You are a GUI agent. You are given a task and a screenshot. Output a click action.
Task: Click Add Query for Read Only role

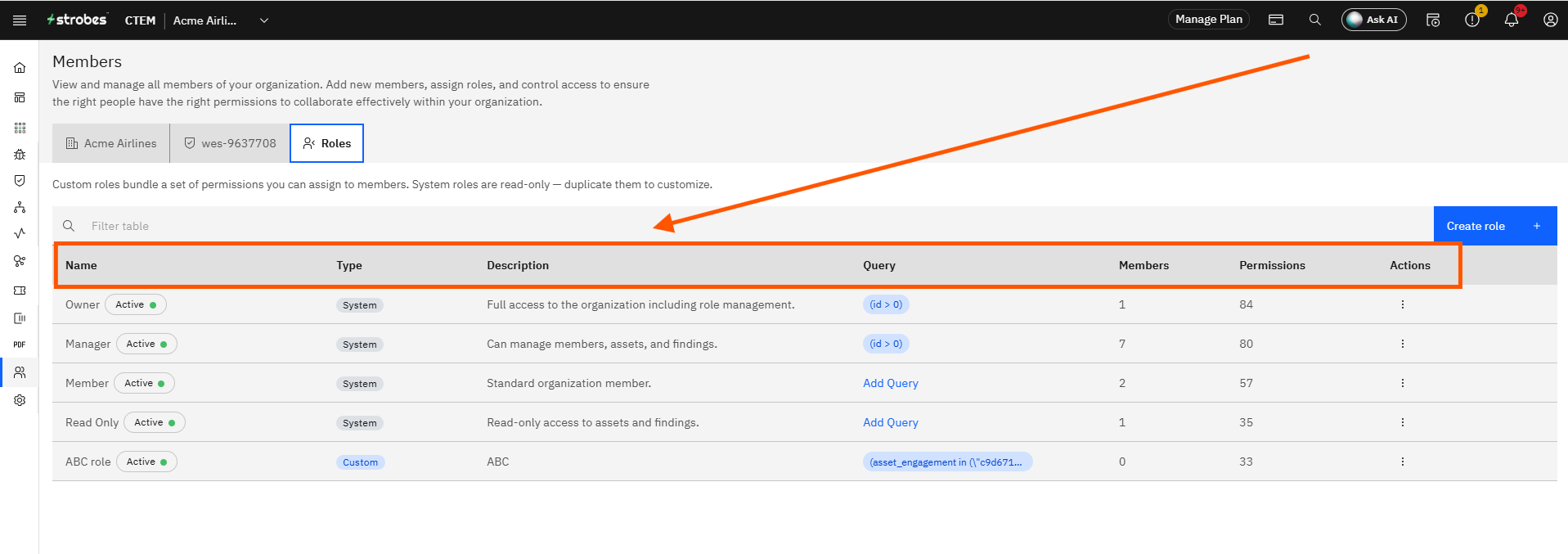pos(891,422)
